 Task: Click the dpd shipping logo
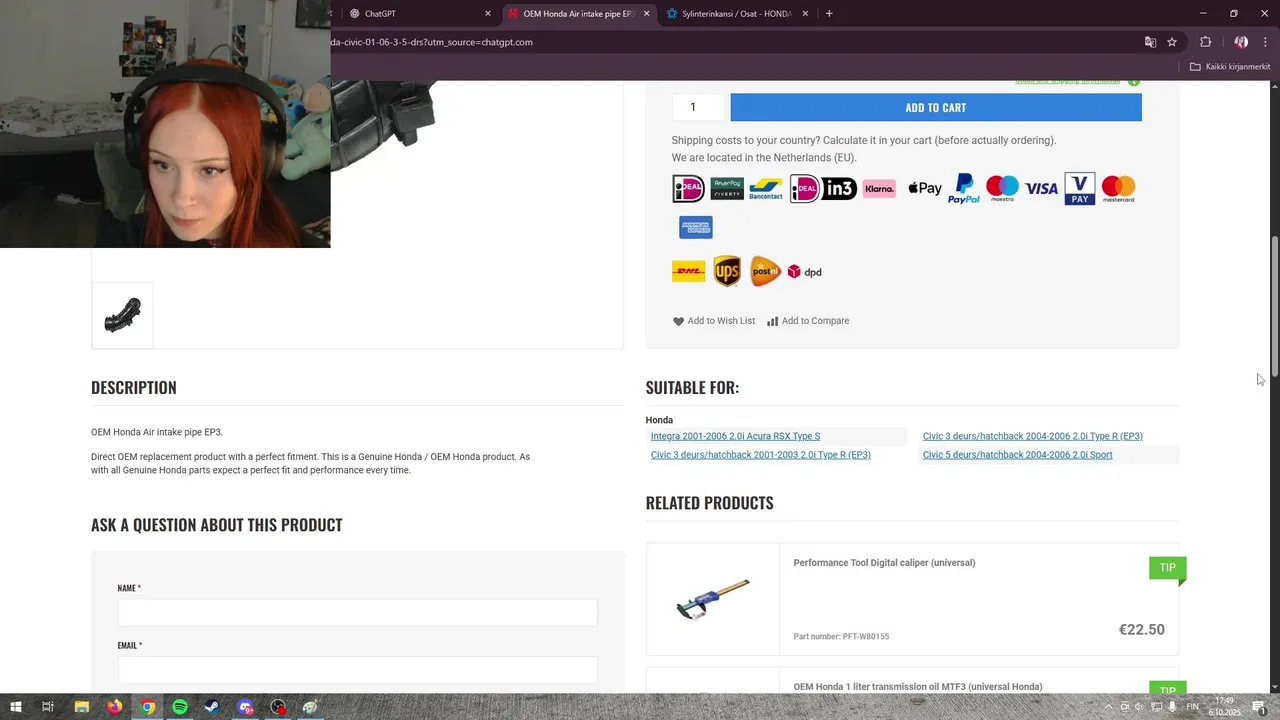pyautogui.click(x=805, y=272)
